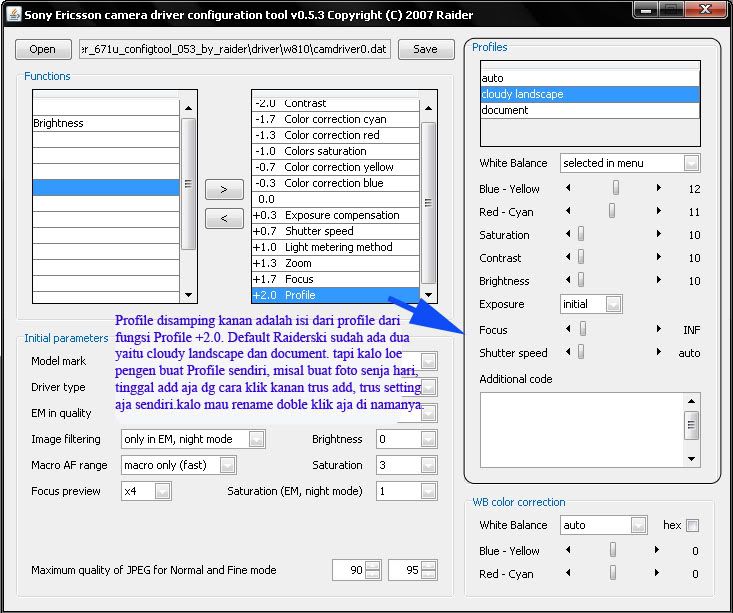Click inside the Additional code text area
The height and width of the screenshot is (613, 733).
pyautogui.click(x=582, y=430)
